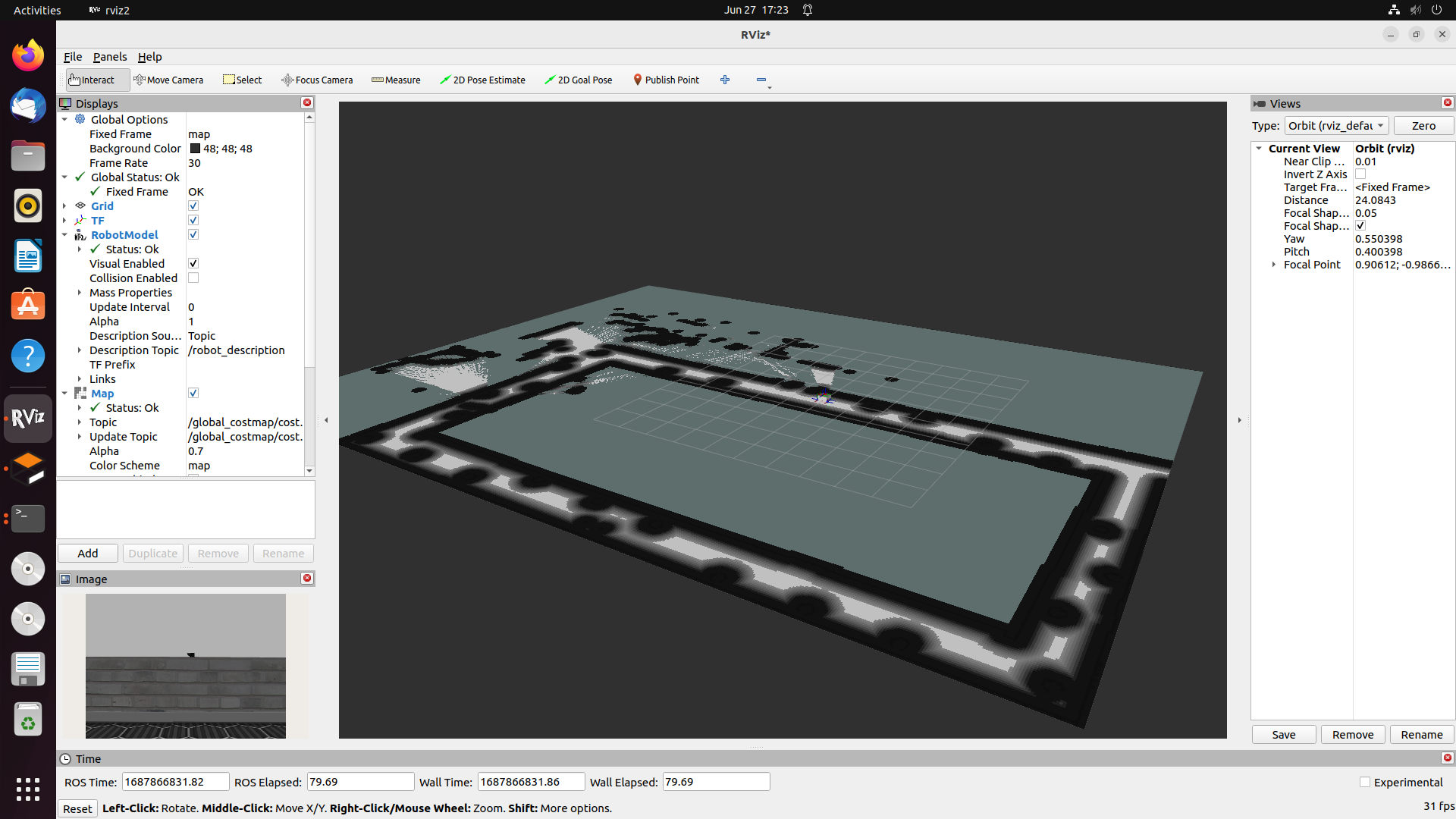Enable Collision Enabled for RobotModel
Viewport: 1456px width, 819px height.
coord(193,278)
